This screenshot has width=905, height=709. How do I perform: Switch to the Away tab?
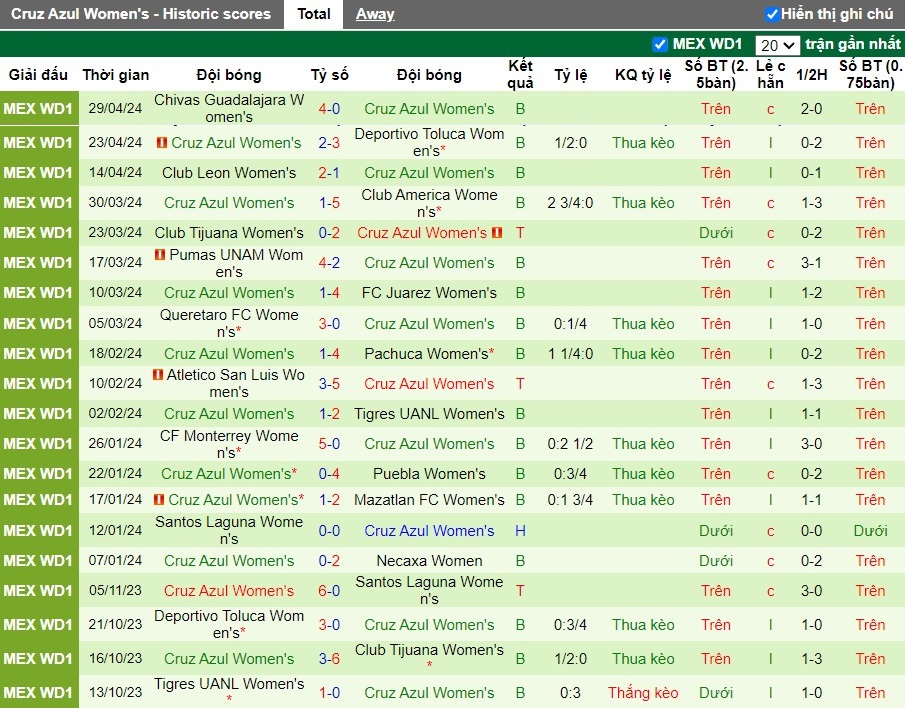[375, 14]
